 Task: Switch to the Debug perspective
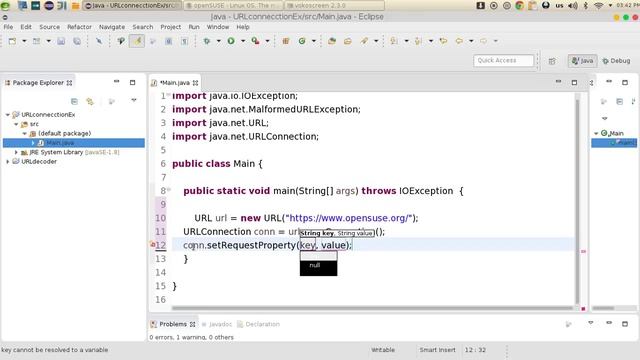(x=616, y=61)
